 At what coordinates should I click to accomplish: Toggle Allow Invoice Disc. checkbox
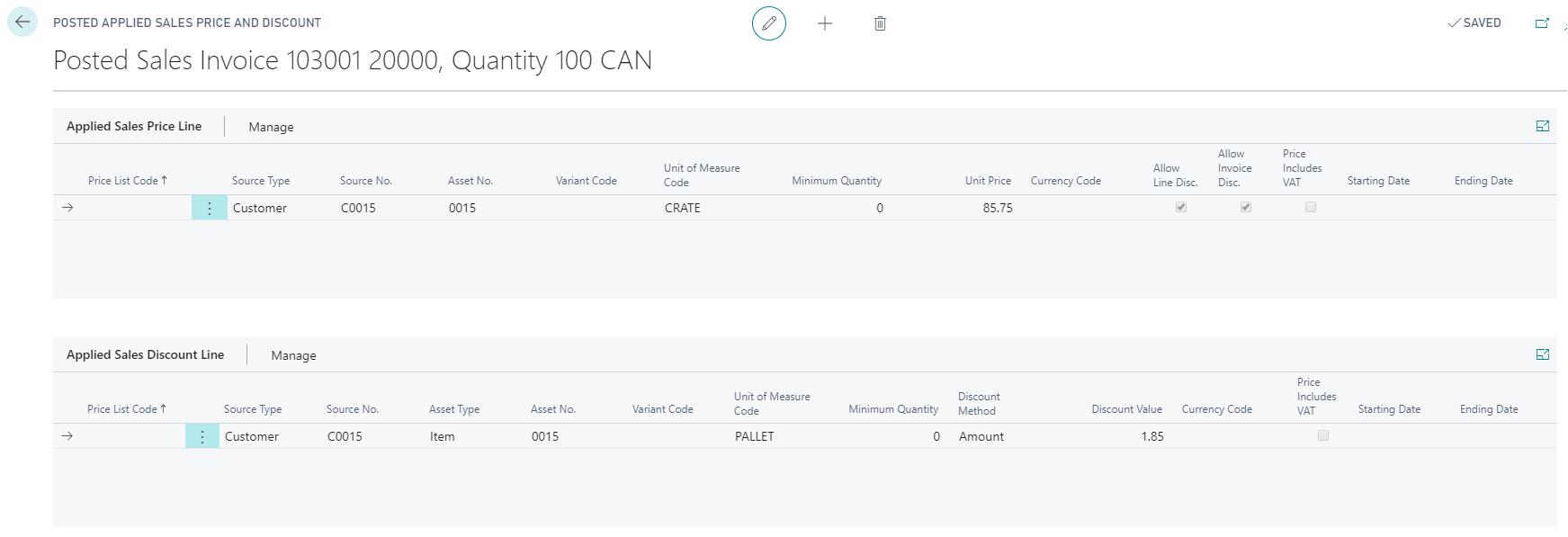(1246, 208)
